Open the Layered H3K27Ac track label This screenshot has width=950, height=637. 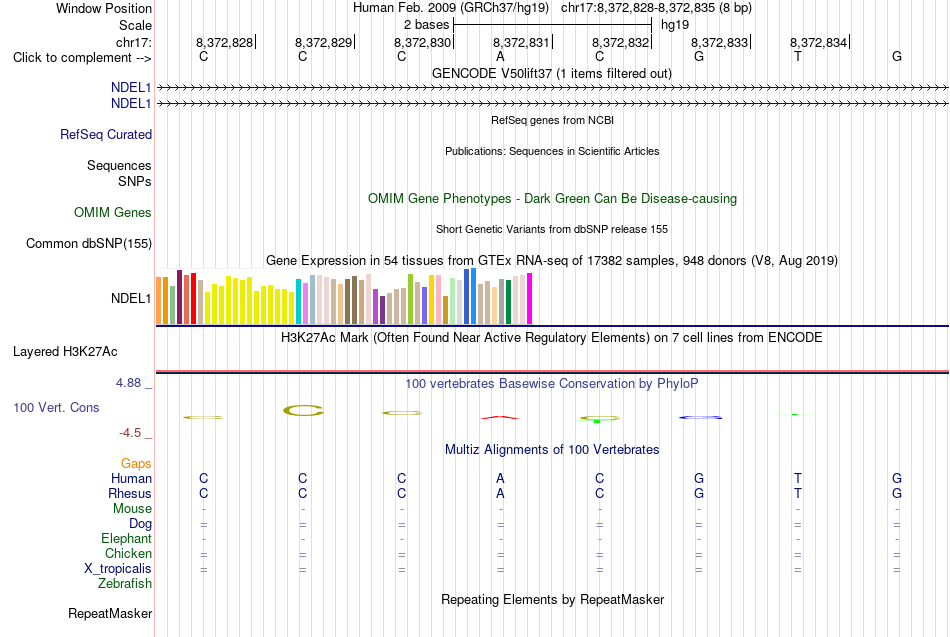tap(65, 352)
